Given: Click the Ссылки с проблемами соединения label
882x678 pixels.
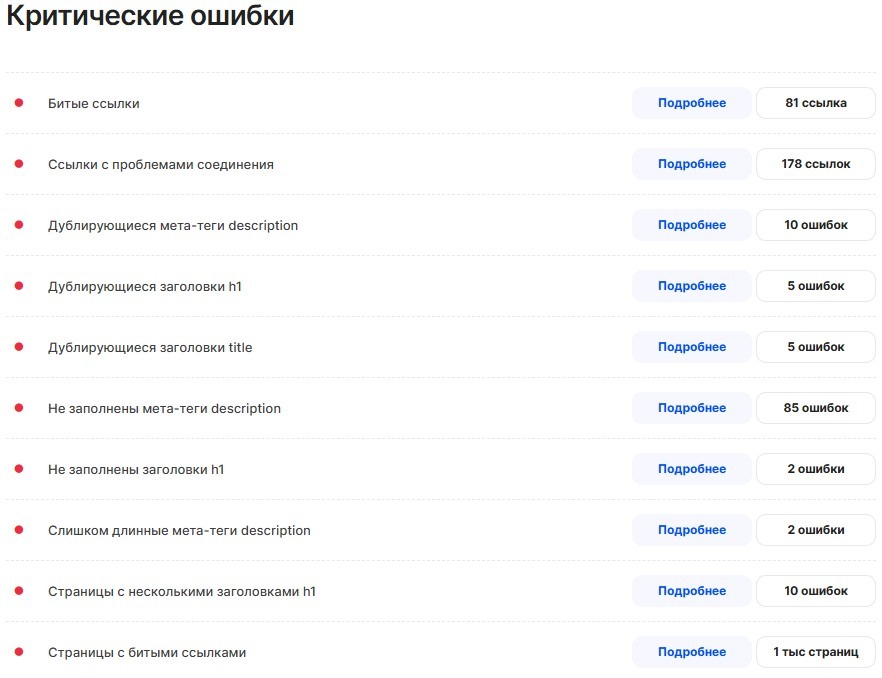Looking at the screenshot, I should 160,165.
